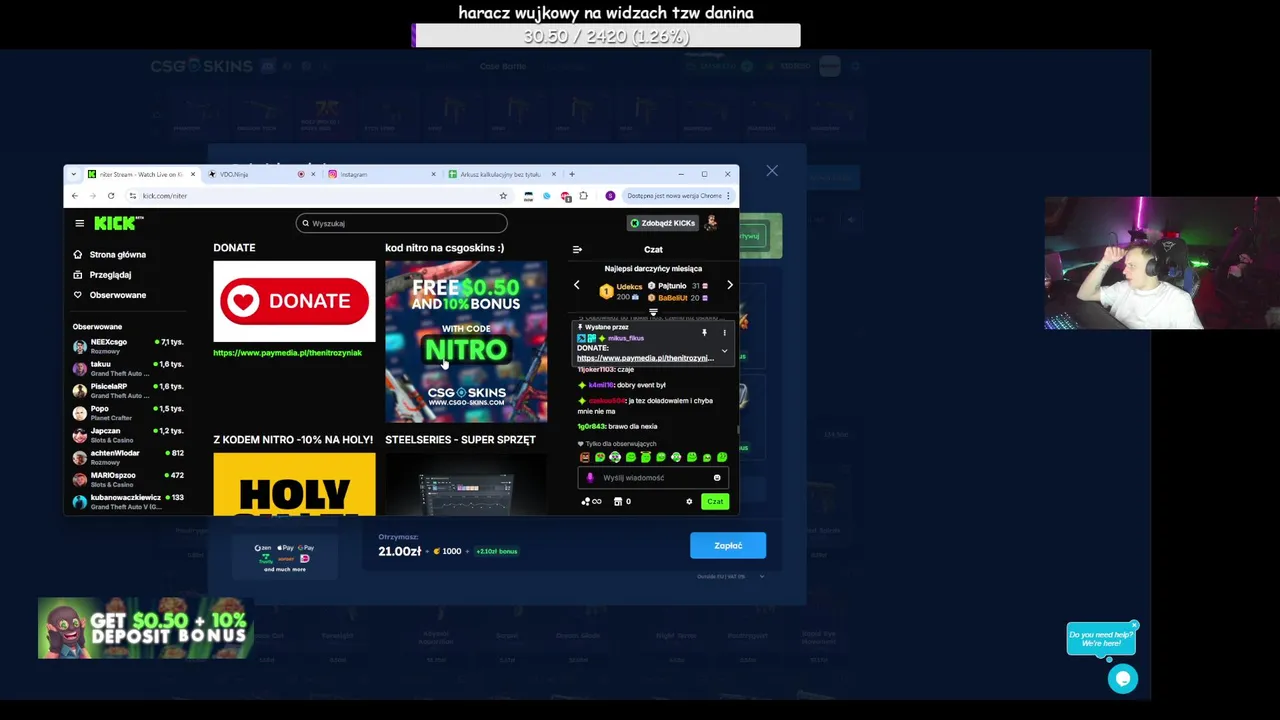Click the deposit bonus banner with monkey

pos(145,628)
